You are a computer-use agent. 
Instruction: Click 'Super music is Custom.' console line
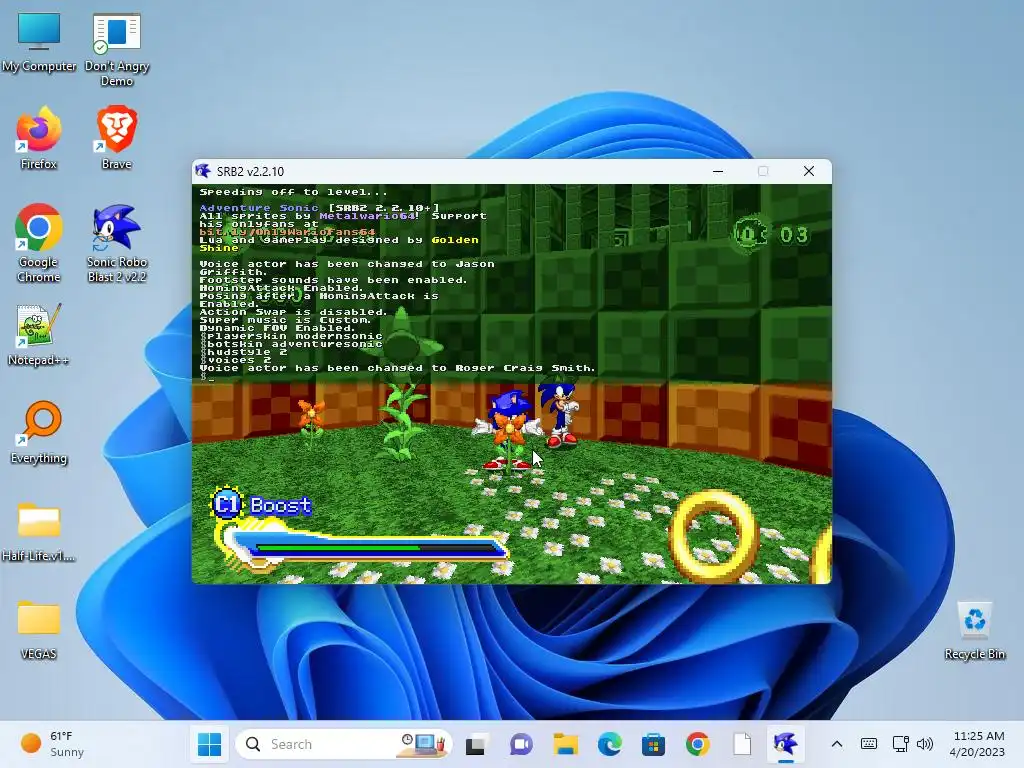285,320
